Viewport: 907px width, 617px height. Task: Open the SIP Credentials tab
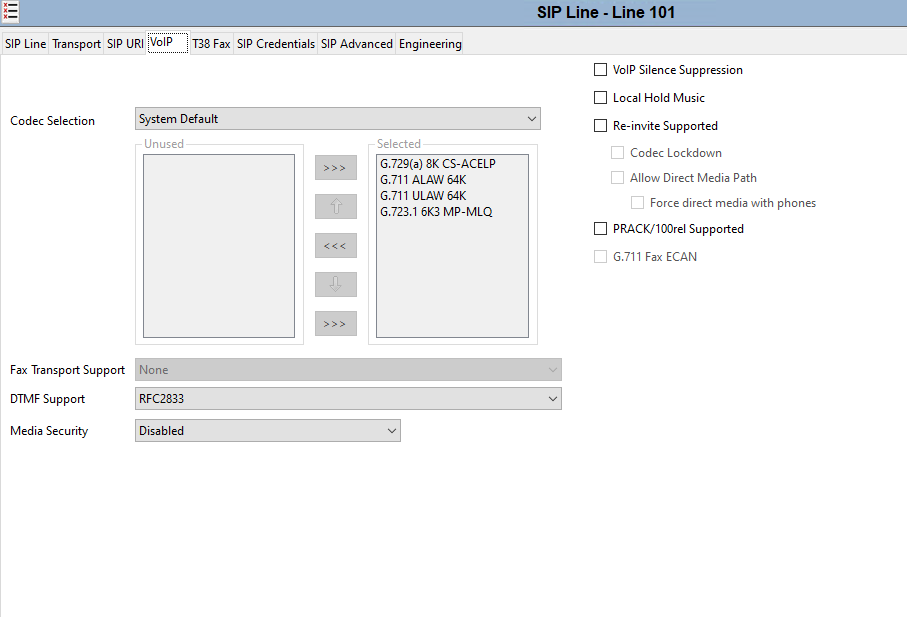click(276, 44)
